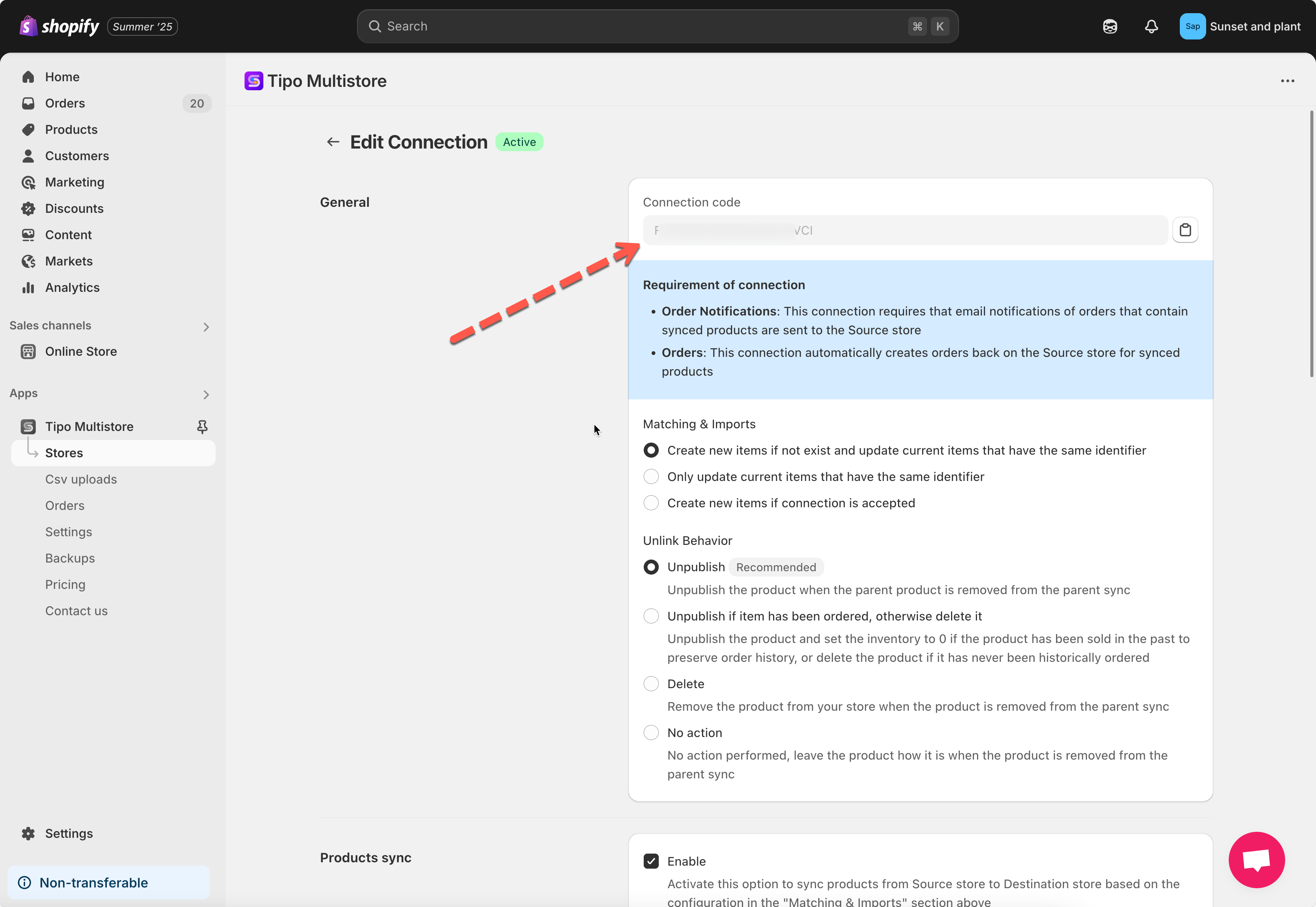Viewport: 1316px width, 907px height.
Task: Go back with the arrow beside Edit Connection
Action: [x=333, y=141]
